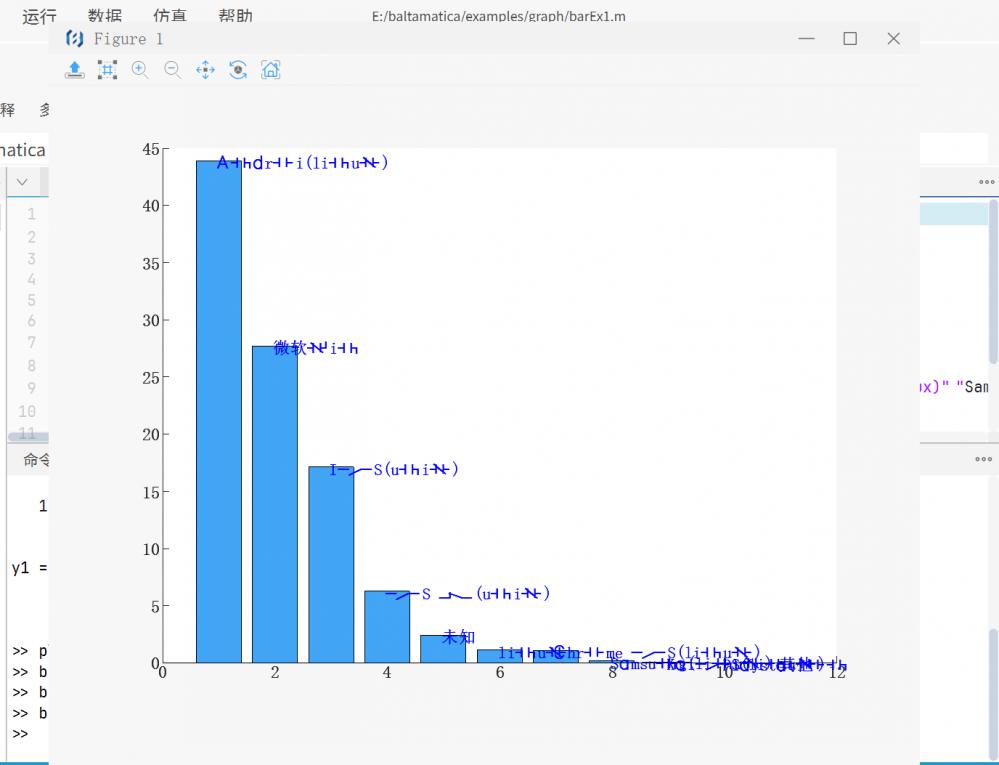Select the box zoom region tool

(x=107, y=70)
